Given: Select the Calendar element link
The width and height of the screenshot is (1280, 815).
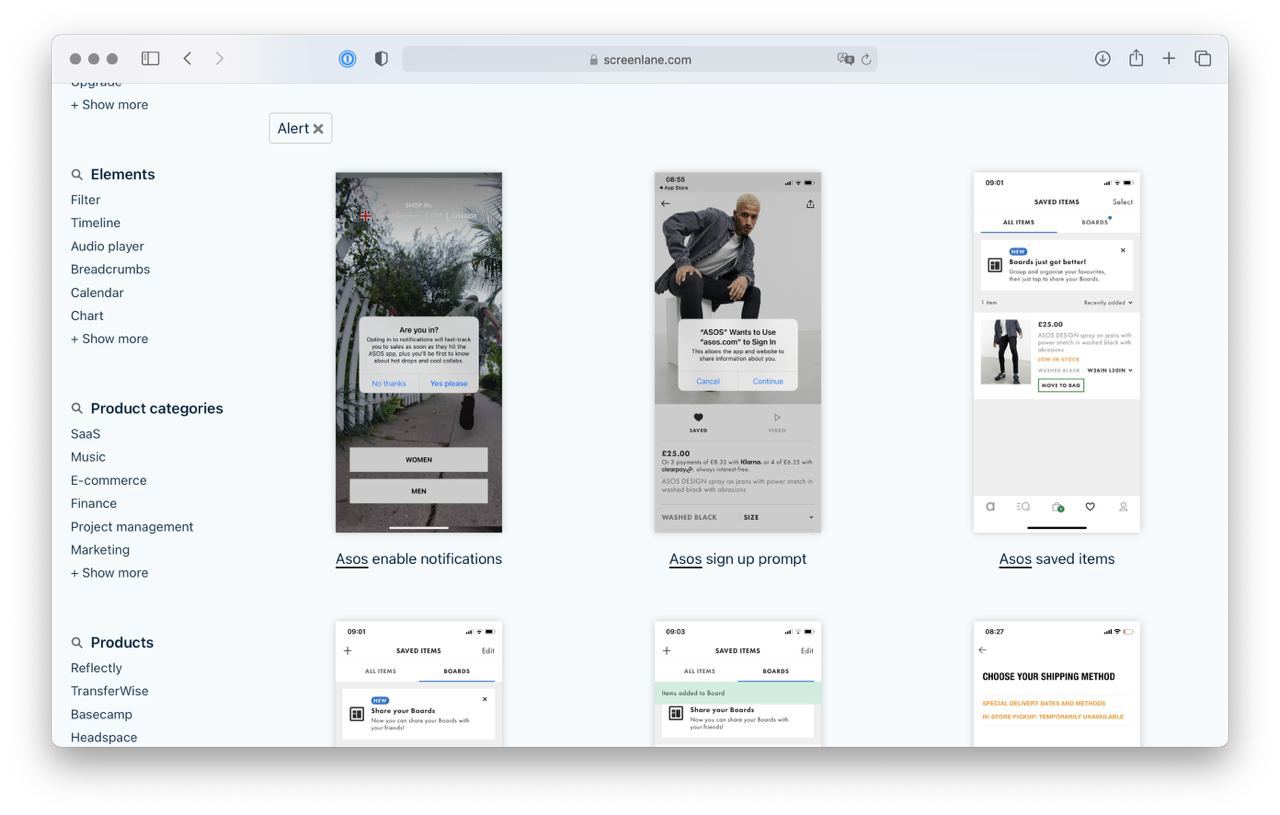Looking at the screenshot, I should (97, 293).
